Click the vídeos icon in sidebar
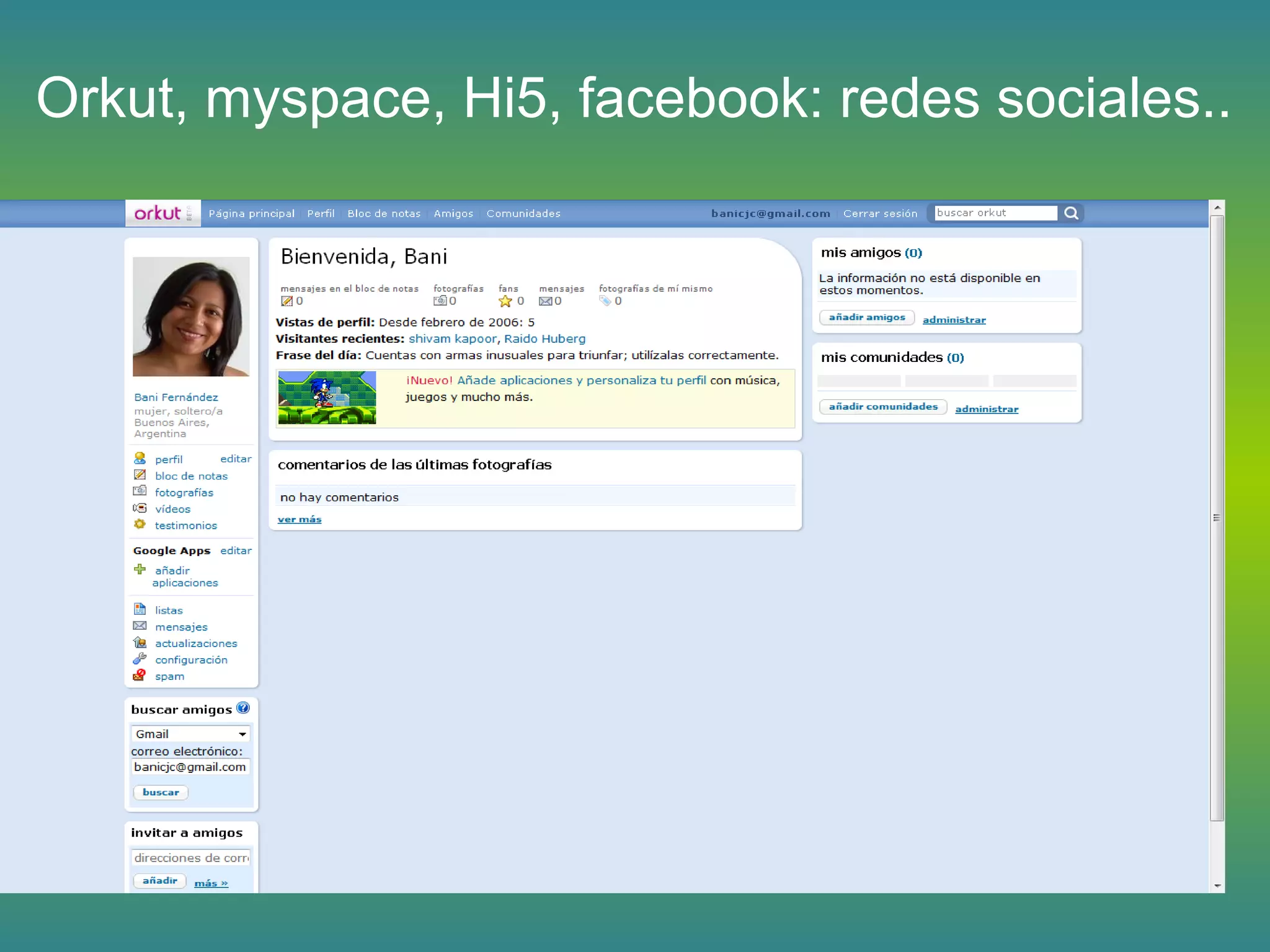 tap(140, 508)
